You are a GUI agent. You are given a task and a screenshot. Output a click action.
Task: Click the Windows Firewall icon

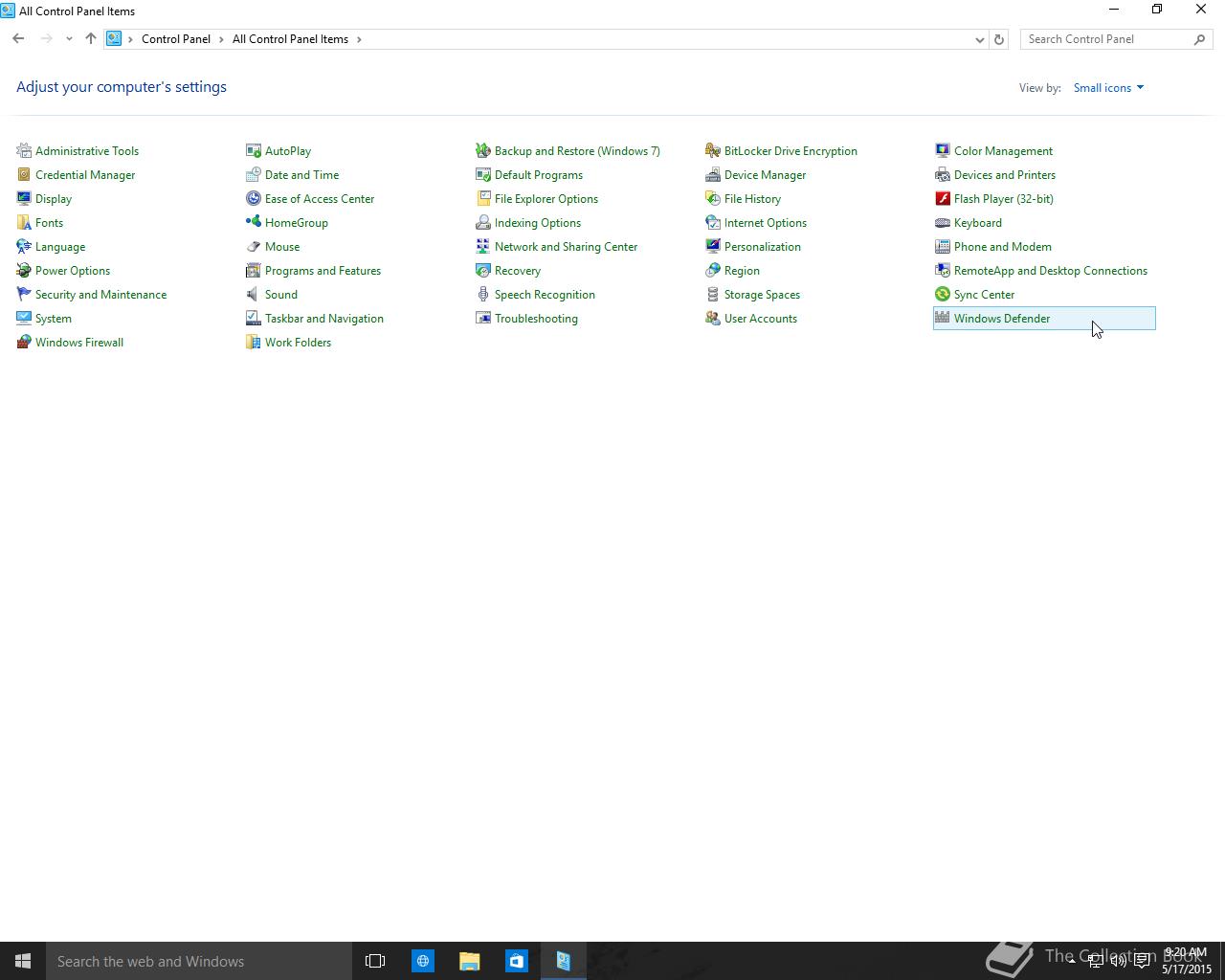(24, 342)
